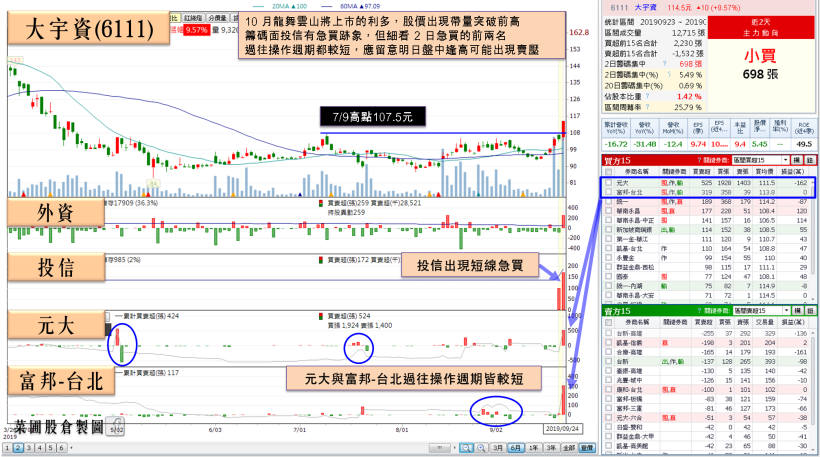Click last button in 買方15 header
Viewport: 820px width, 457px height.
810,160
